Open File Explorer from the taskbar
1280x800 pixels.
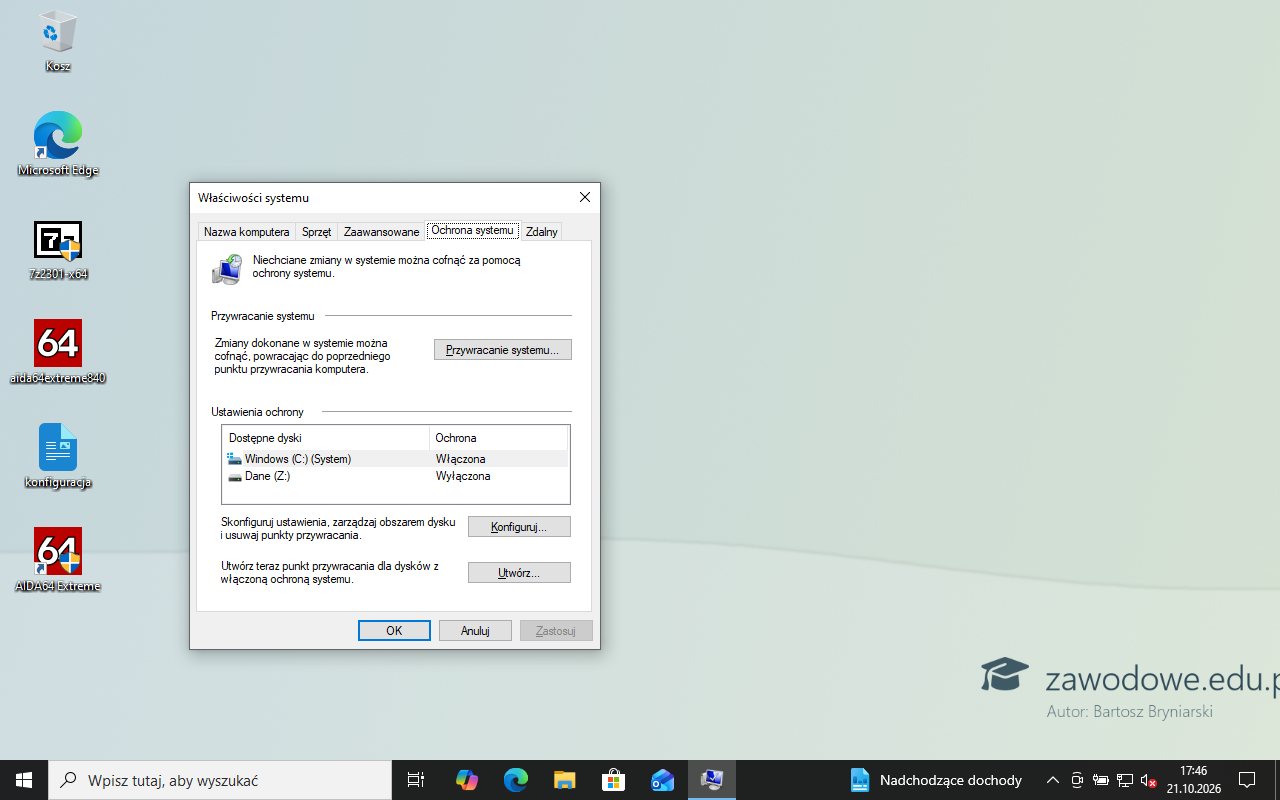pos(565,780)
